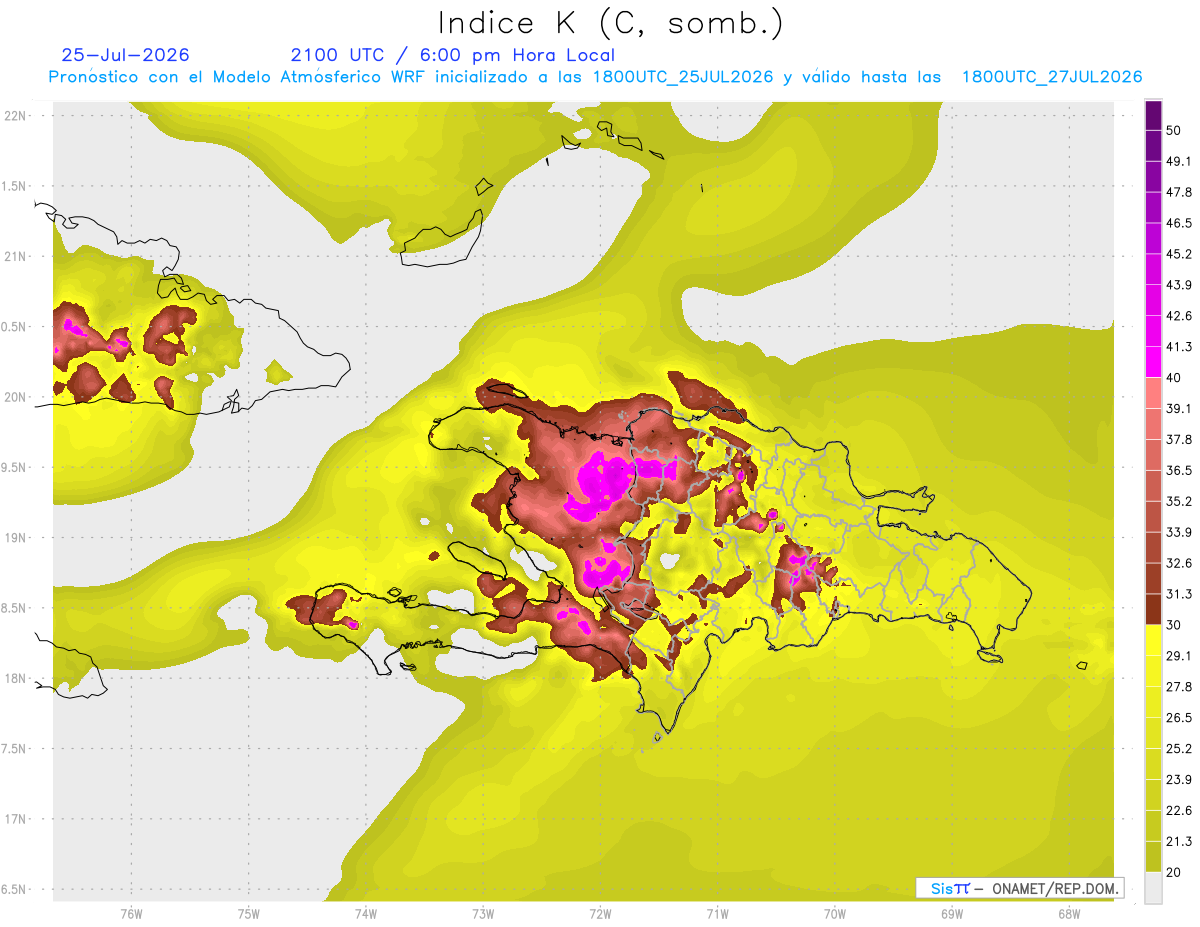Click the "41.3" value on the color scale
The height and width of the screenshot is (927, 1200).
[x=1180, y=347]
